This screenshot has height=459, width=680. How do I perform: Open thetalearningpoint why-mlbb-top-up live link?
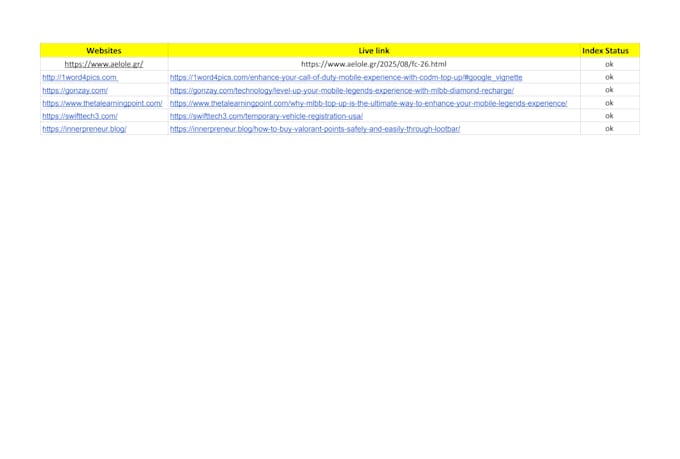(368, 103)
